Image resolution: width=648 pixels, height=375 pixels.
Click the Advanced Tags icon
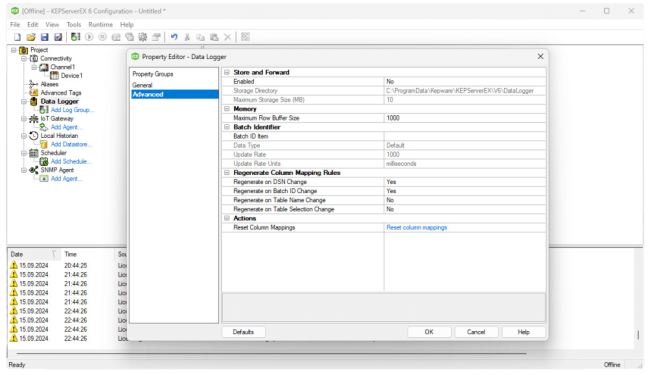click(x=34, y=93)
